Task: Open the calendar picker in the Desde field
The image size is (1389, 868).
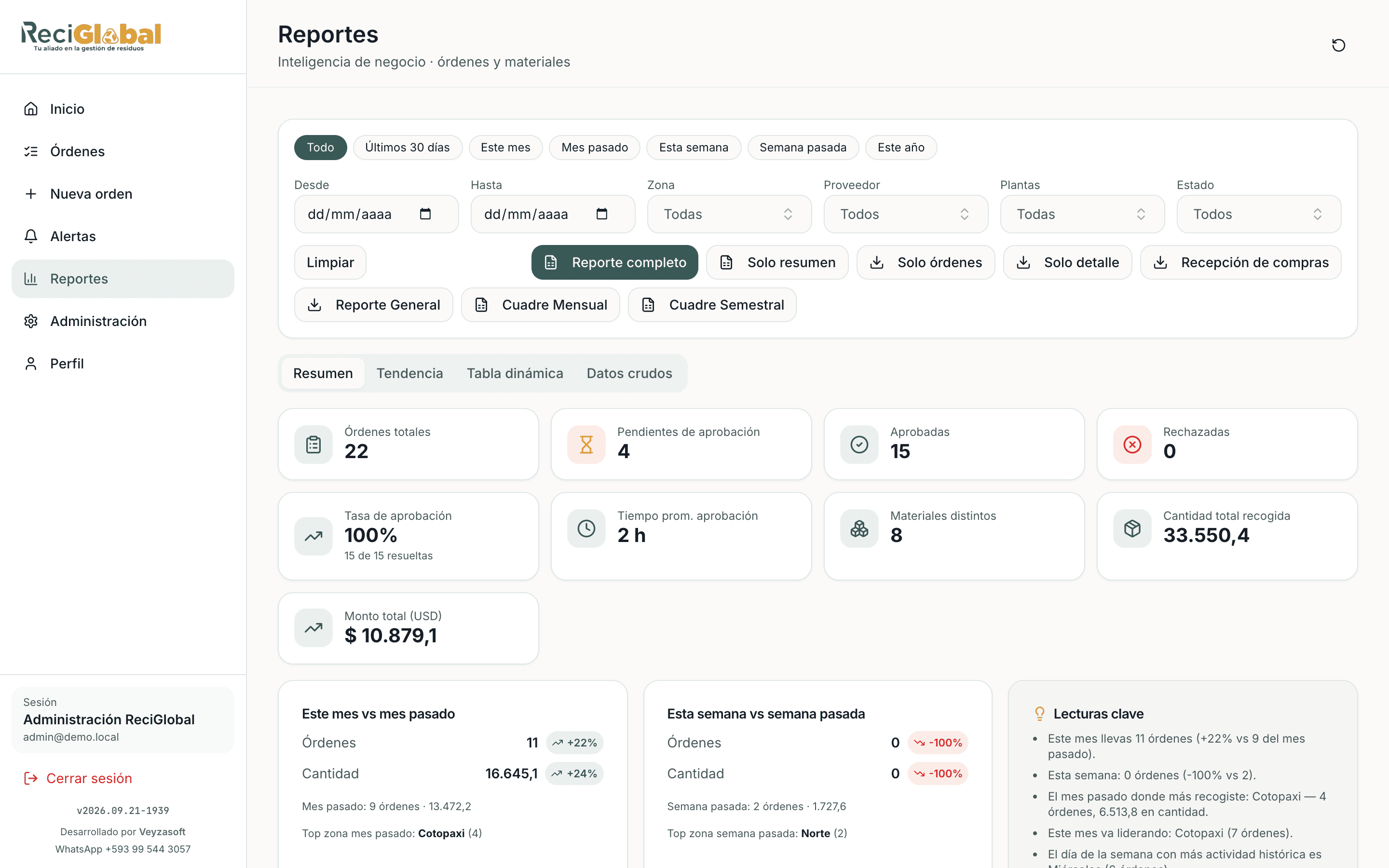Action: [425, 214]
